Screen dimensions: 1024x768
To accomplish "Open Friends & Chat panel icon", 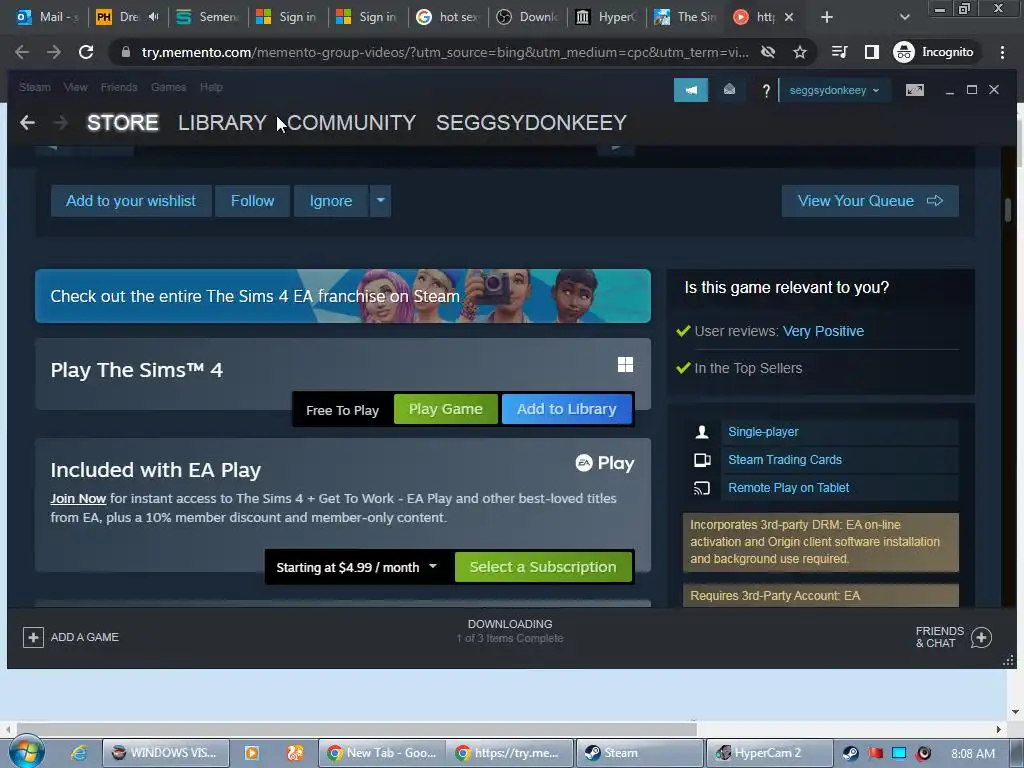I will 981,637.
